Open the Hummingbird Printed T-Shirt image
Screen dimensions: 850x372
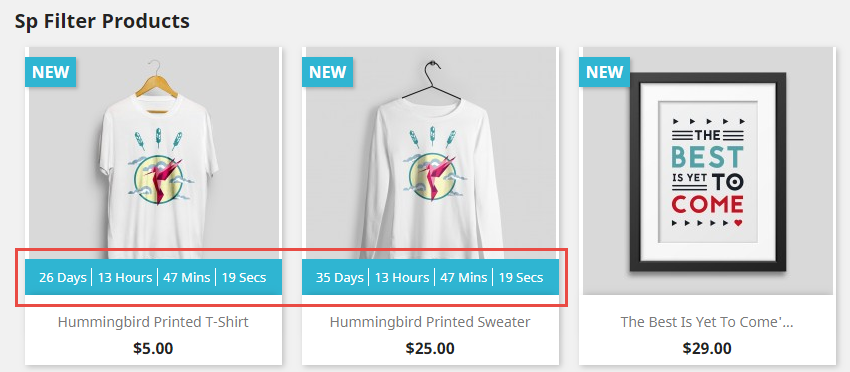coord(153,153)
